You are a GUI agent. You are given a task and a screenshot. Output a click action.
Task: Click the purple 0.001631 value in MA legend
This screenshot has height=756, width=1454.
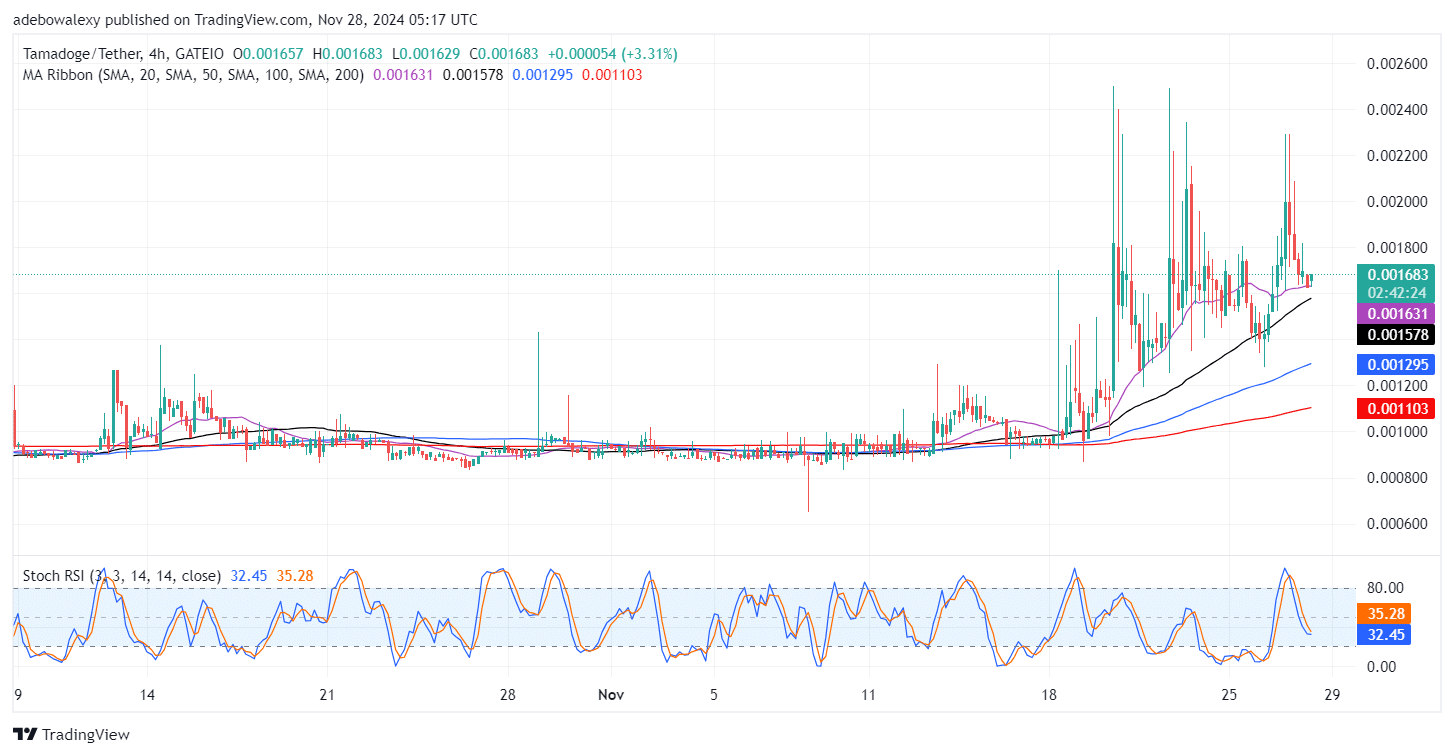pyautogui.click(x=403, y=75)
